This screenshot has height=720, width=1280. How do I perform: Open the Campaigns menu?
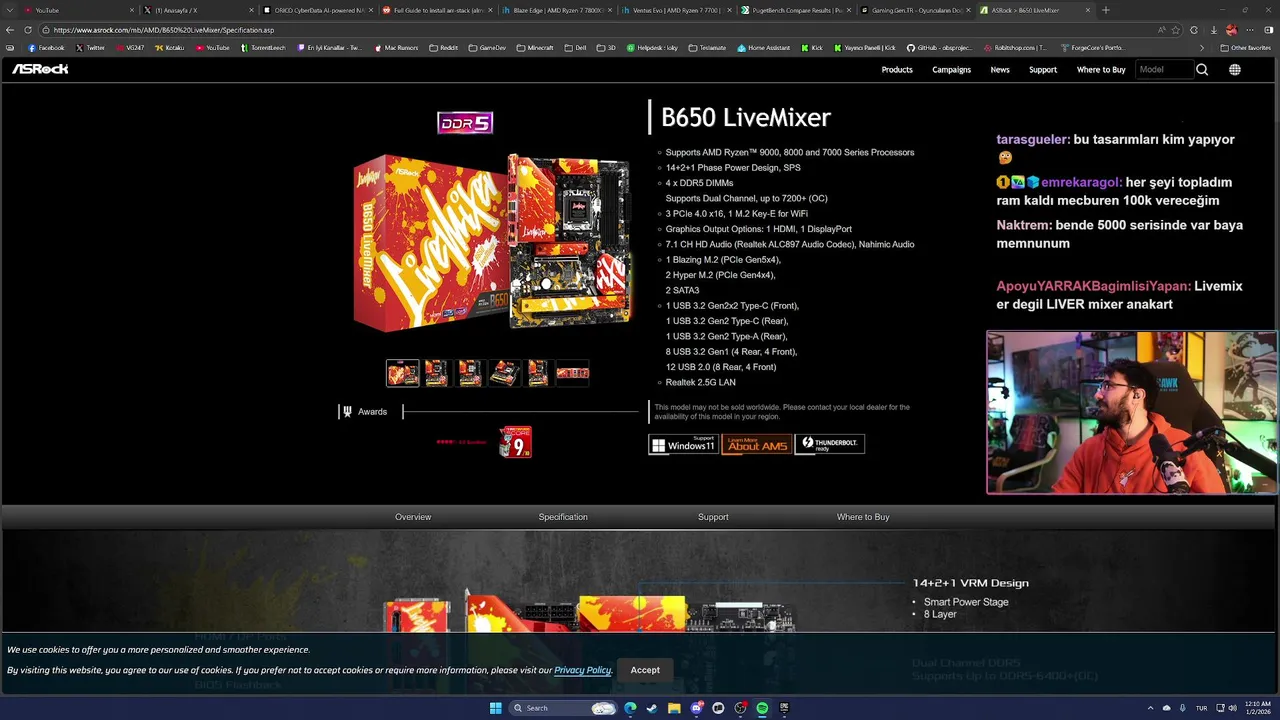tap(951, 69)
